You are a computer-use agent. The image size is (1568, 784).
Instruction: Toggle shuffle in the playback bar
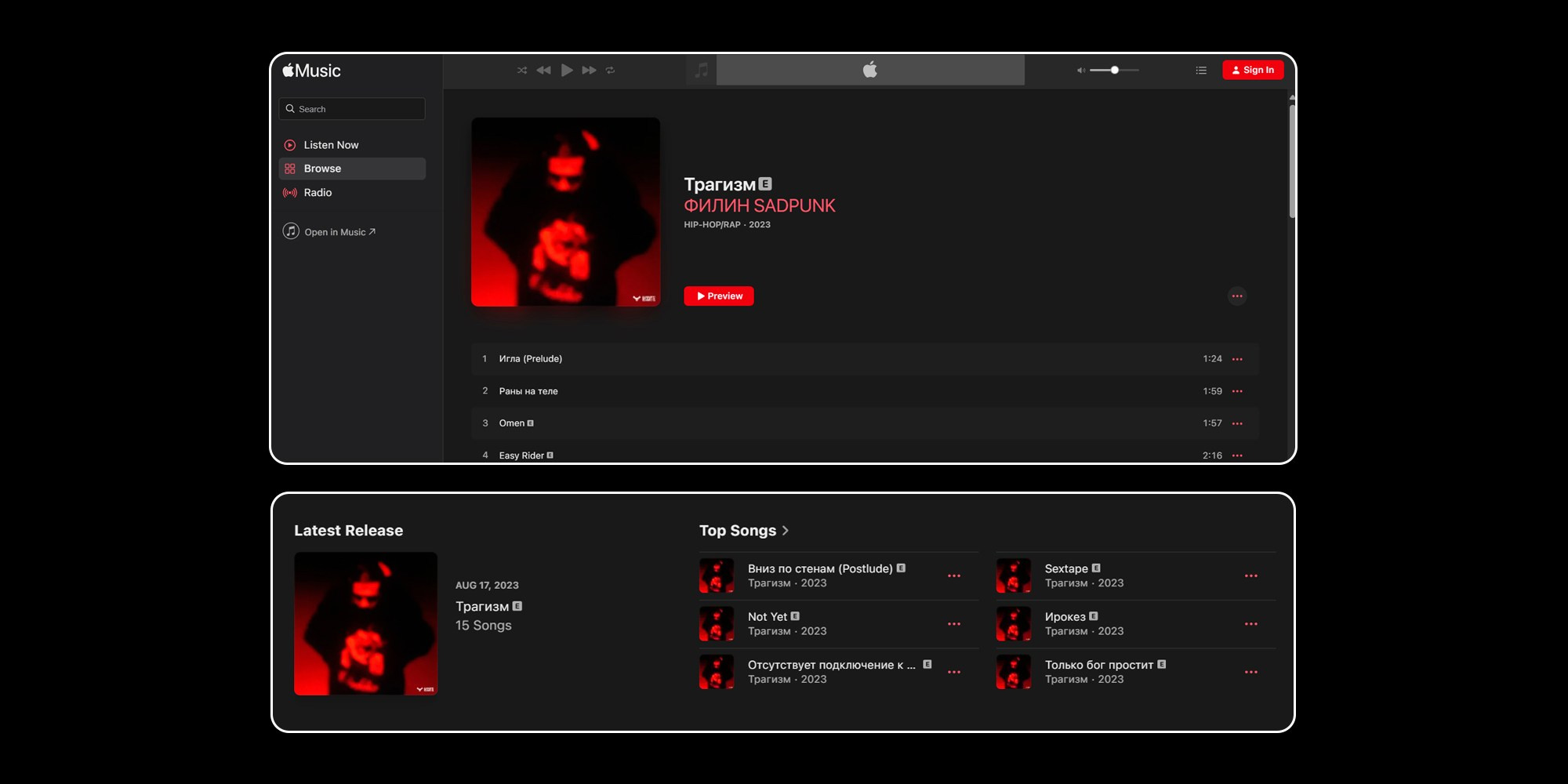pos(522,71)
